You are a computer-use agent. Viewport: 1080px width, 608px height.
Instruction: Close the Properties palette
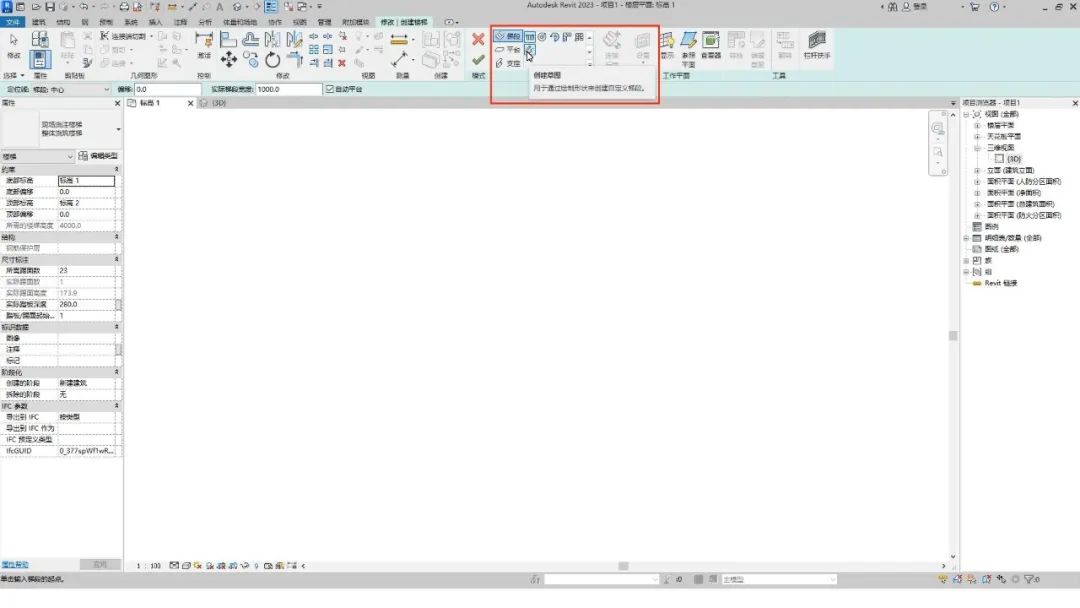pyautogui.click(x=117, y=103)
